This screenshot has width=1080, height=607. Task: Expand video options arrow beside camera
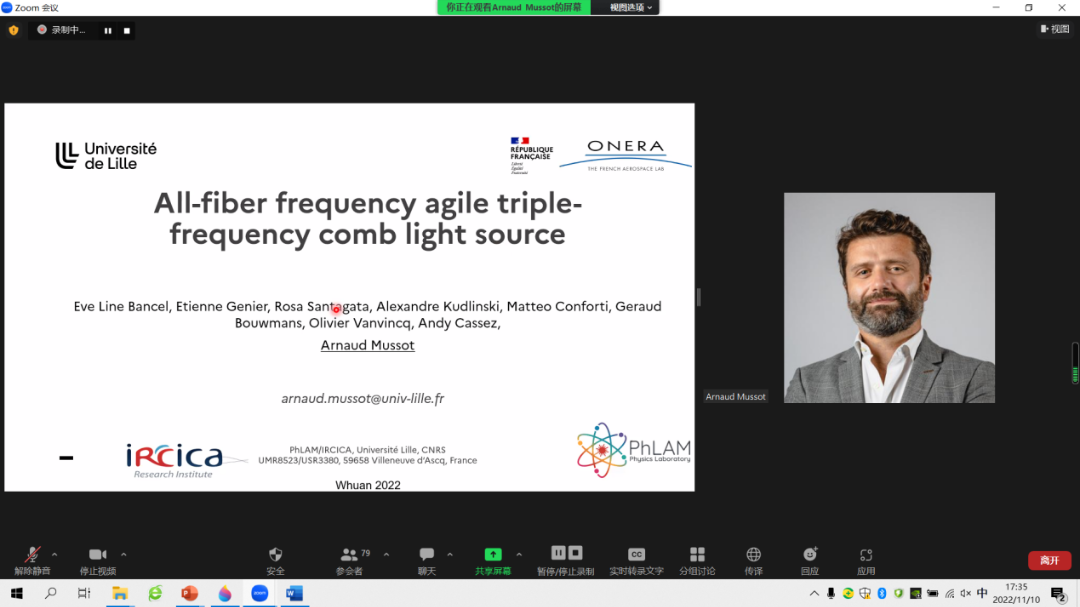pos(123,554)
